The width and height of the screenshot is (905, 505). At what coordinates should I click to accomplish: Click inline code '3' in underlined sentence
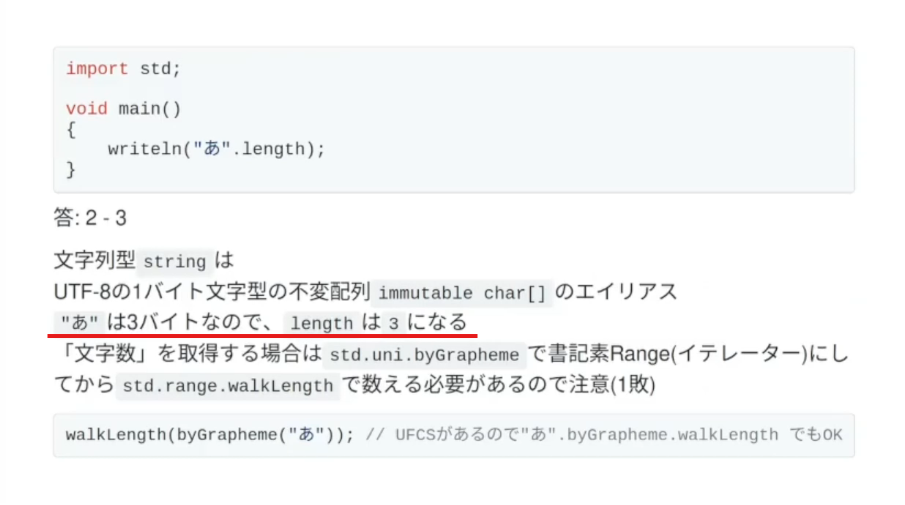pyautogui.click(x=394, y=323)
